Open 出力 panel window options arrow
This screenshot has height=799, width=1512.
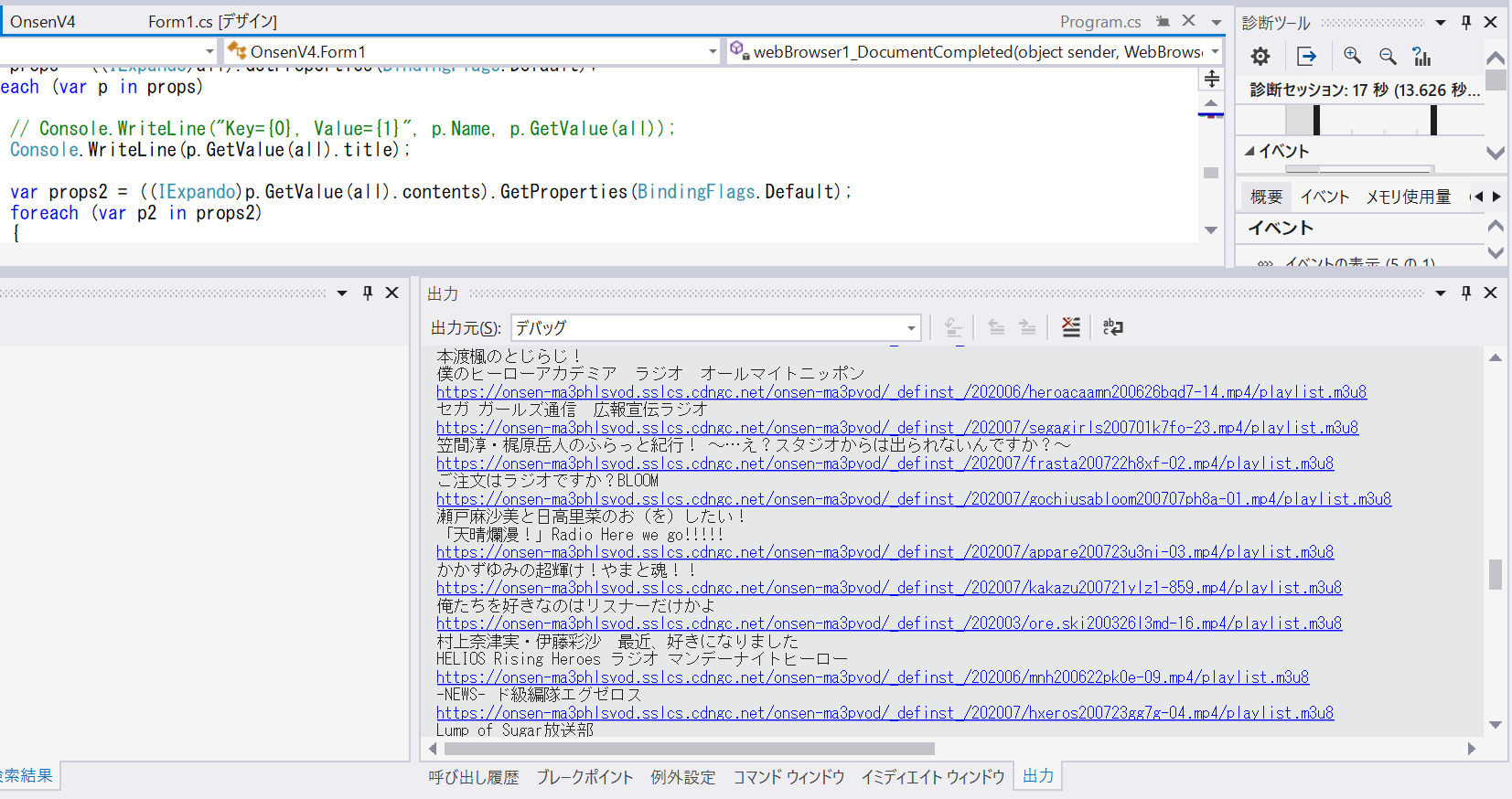pos(1441,293)
